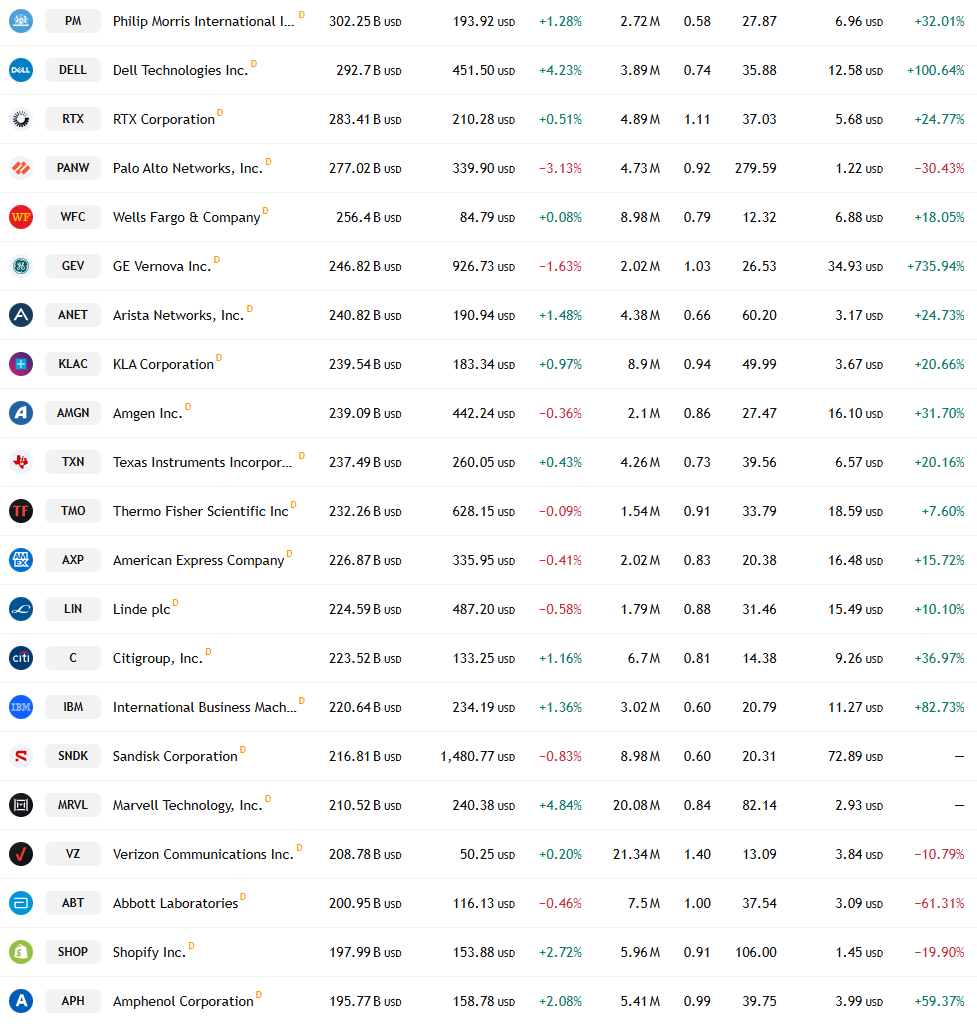
Task: Open the VZ ticker badge
Action: [x=73, y=854]
